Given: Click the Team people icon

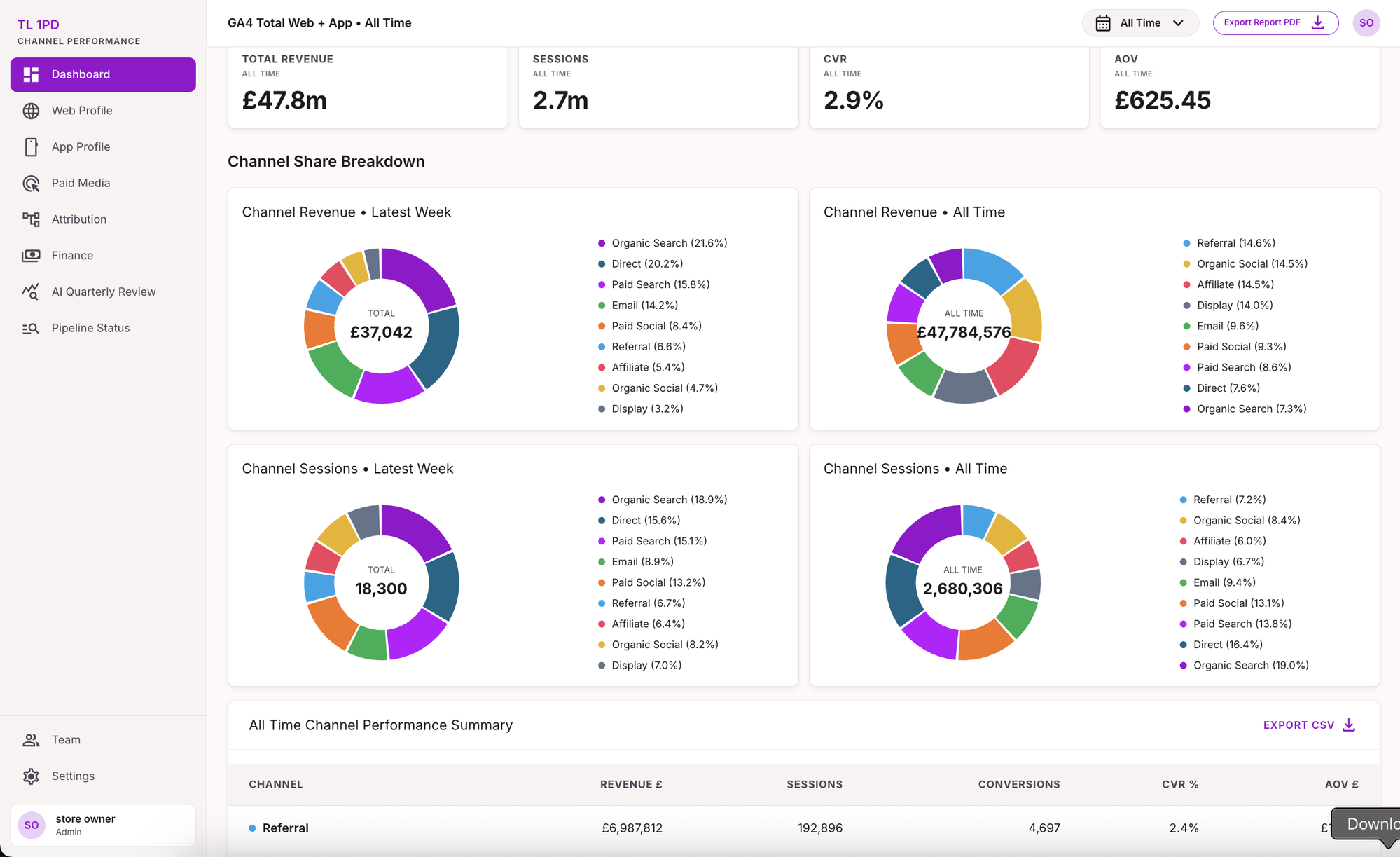Looking at the screenshot, I should pos(31,740).
